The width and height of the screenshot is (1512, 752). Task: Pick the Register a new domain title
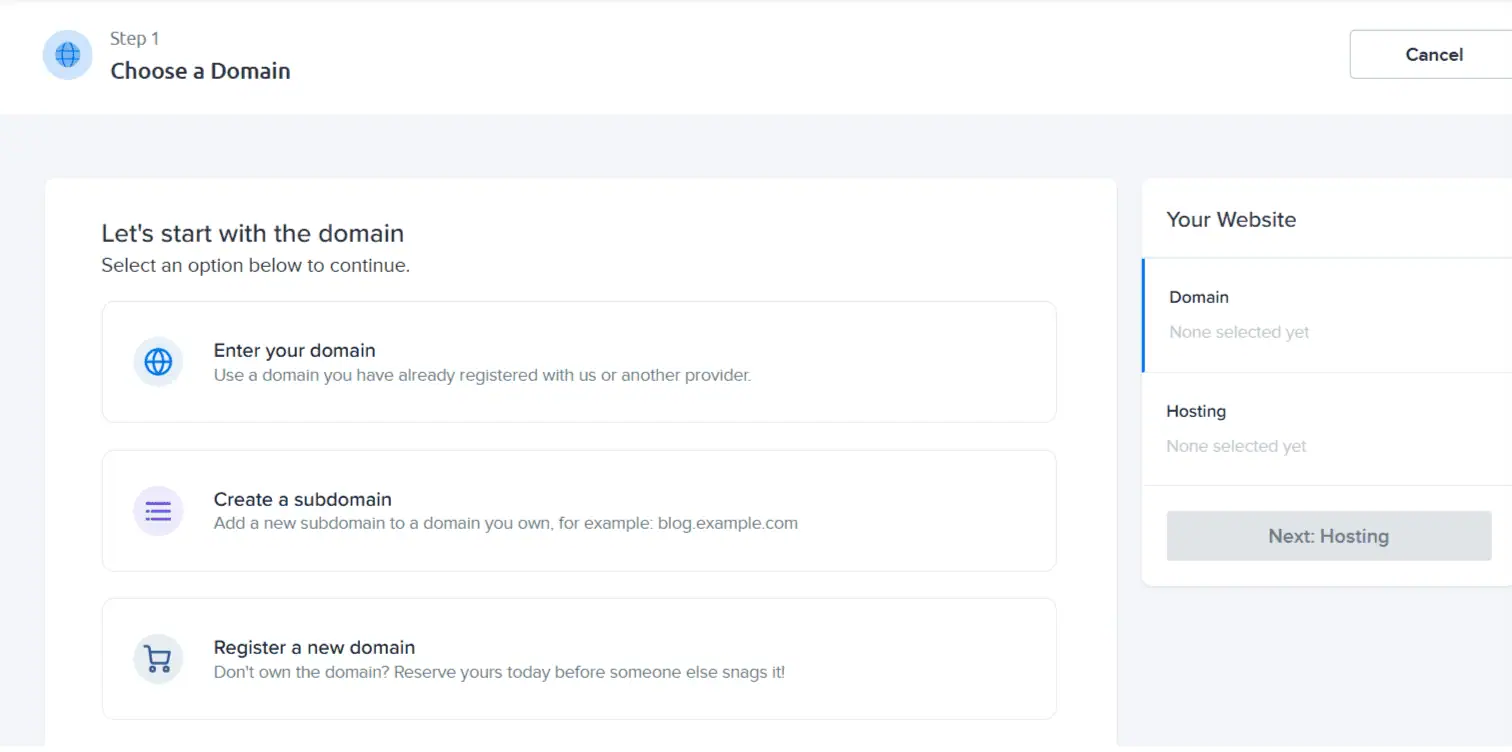[314, 647]
